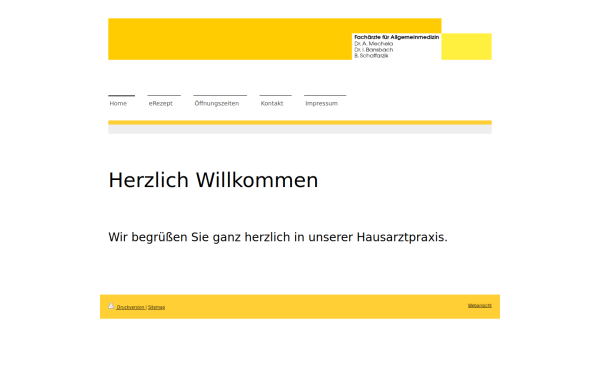Select the Herzlich Willkommen heading
Screen dimensions: 600x375
[x=213, y=180]
